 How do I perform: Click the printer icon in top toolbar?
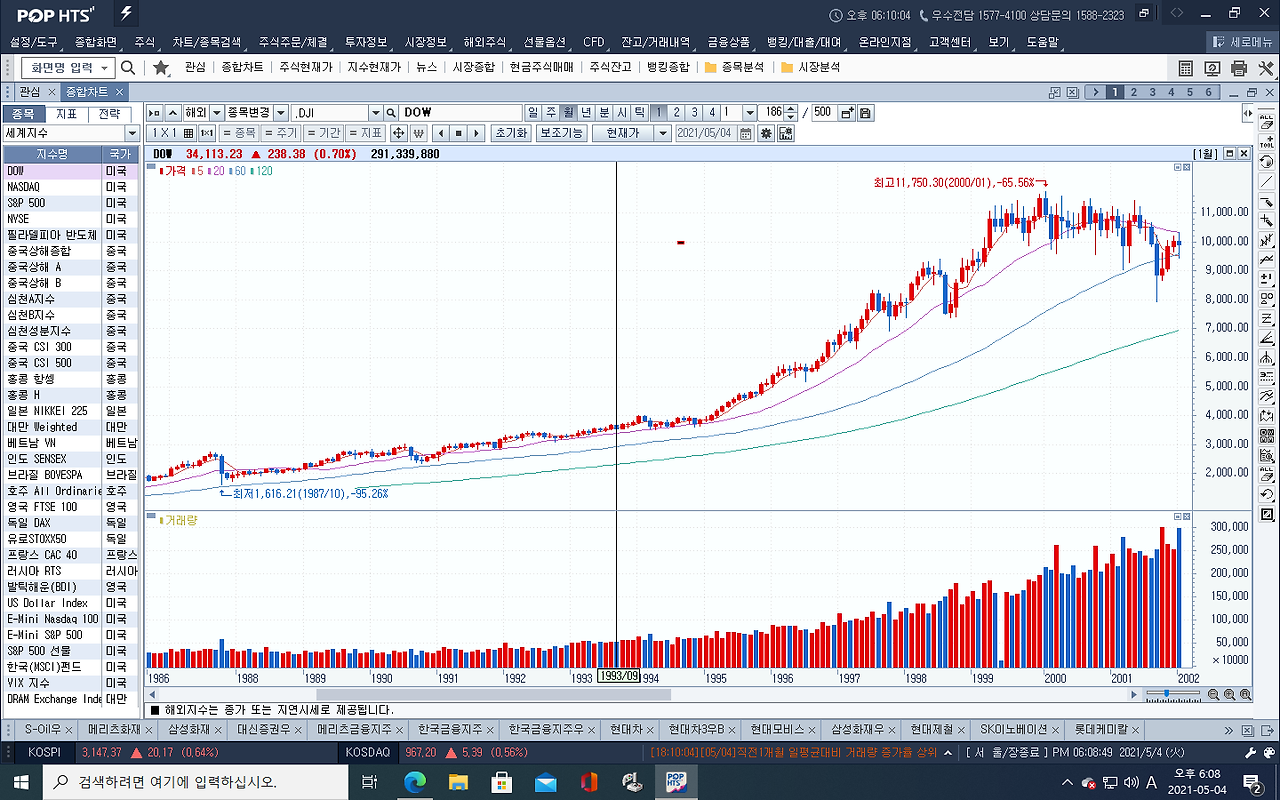(x=1239, y=68)
